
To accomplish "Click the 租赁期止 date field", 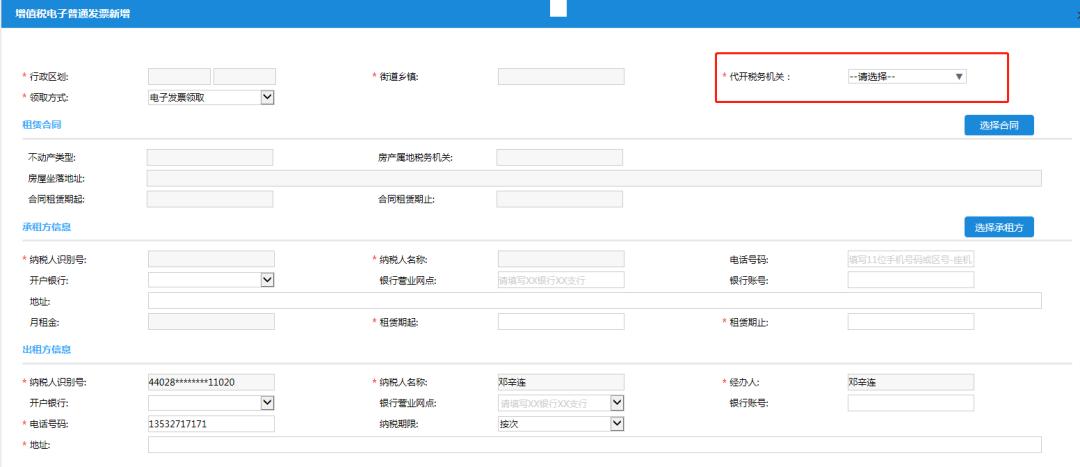I will coord(910,321).
